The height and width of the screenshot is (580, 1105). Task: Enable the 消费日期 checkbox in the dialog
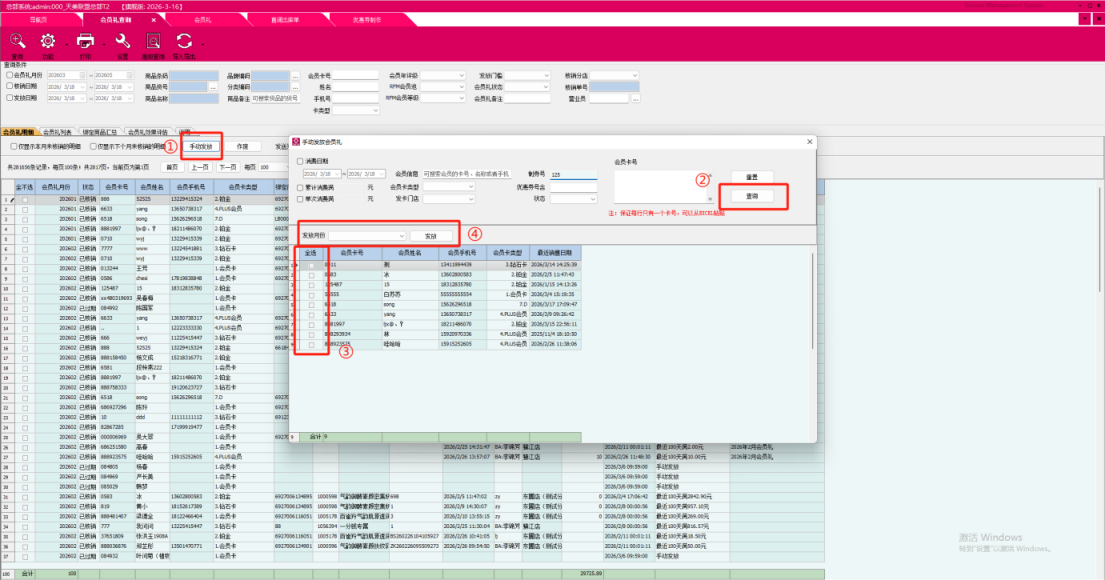click(300, 161)
